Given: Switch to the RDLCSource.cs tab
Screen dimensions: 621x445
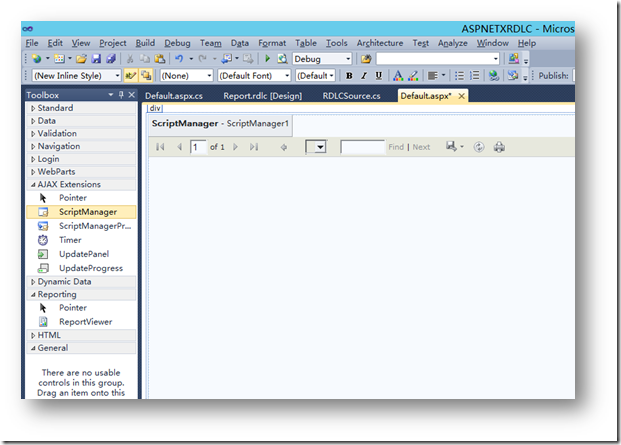Looking at the screenshot, I should point(351,96).
